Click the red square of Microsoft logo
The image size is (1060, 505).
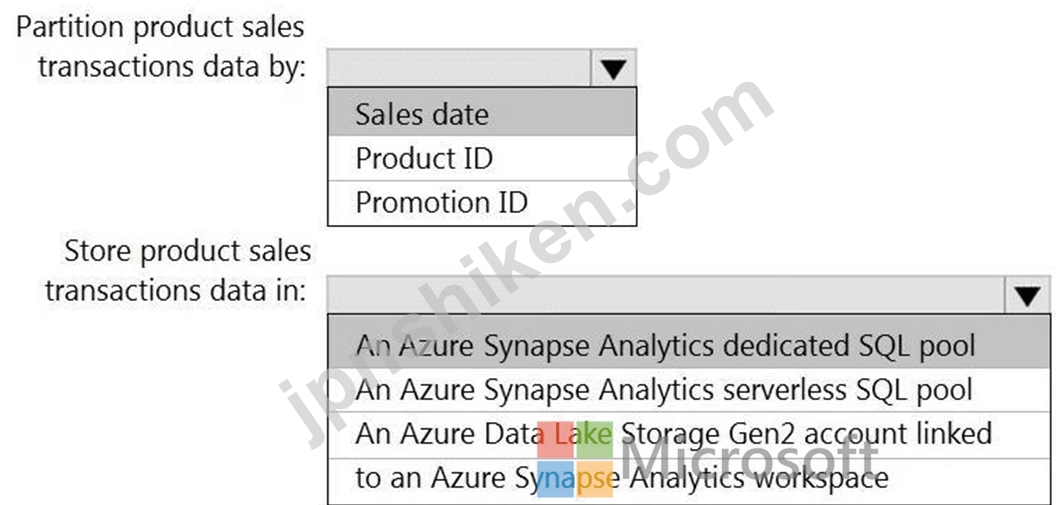point(555,439)
